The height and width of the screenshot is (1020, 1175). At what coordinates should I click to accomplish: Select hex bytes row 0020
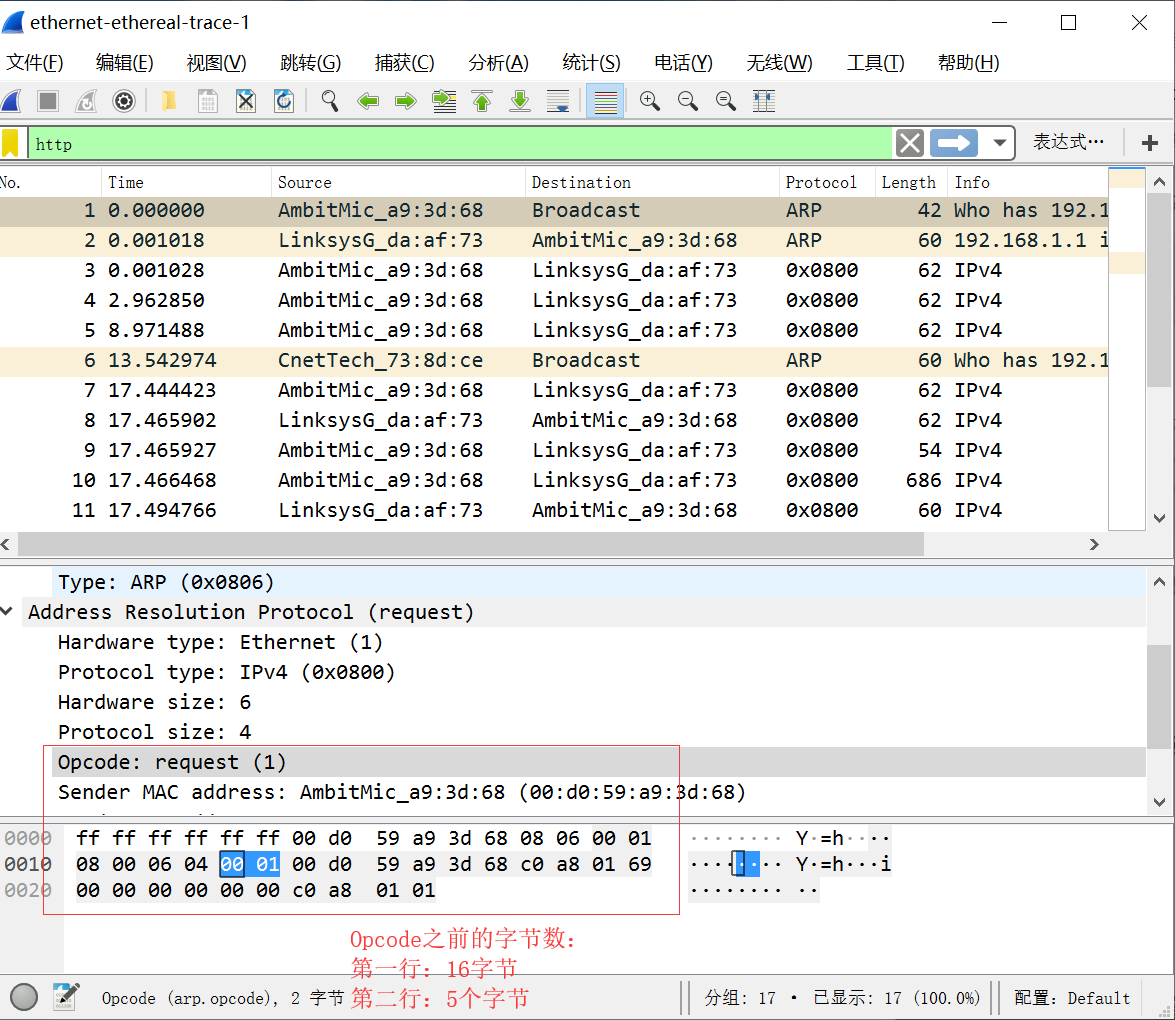pyautogui.click(x=256, y=890)
